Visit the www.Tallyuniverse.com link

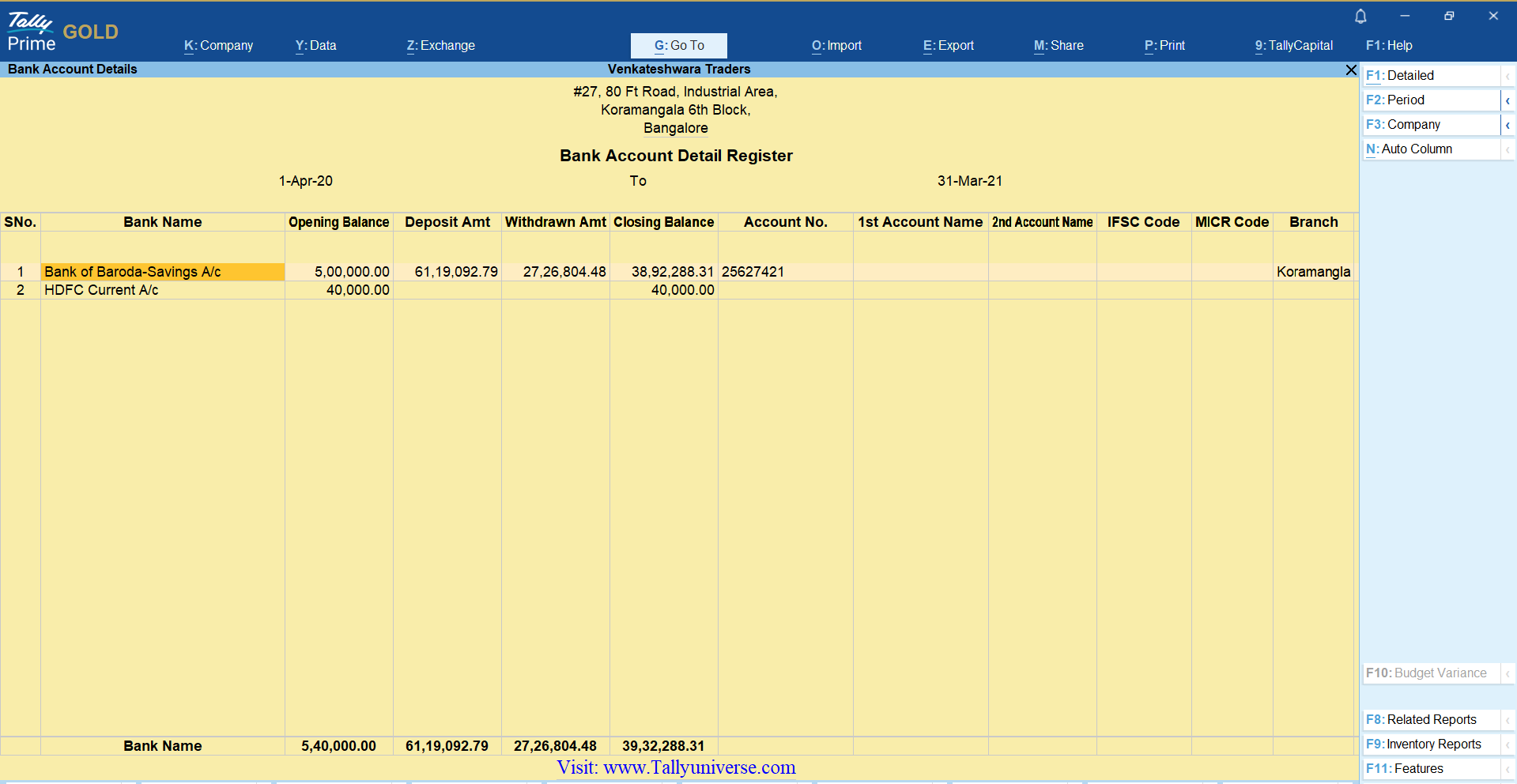[x=676, y=767]
